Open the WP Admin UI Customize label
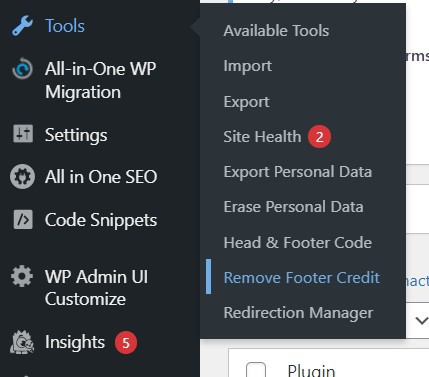The width and height of the screenshot is (429, 377). (96, 288)
